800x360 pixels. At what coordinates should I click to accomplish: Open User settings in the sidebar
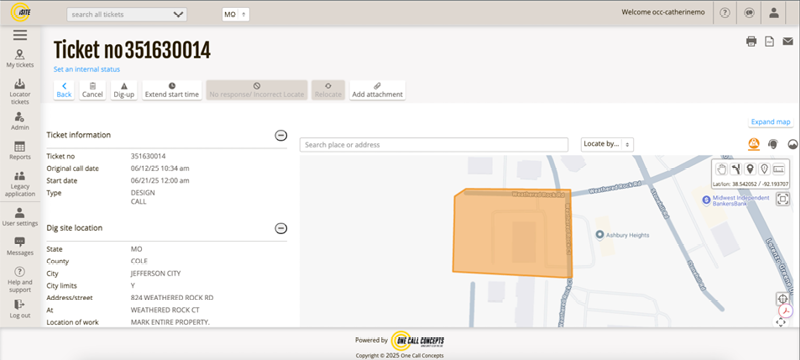pos(20,217)
